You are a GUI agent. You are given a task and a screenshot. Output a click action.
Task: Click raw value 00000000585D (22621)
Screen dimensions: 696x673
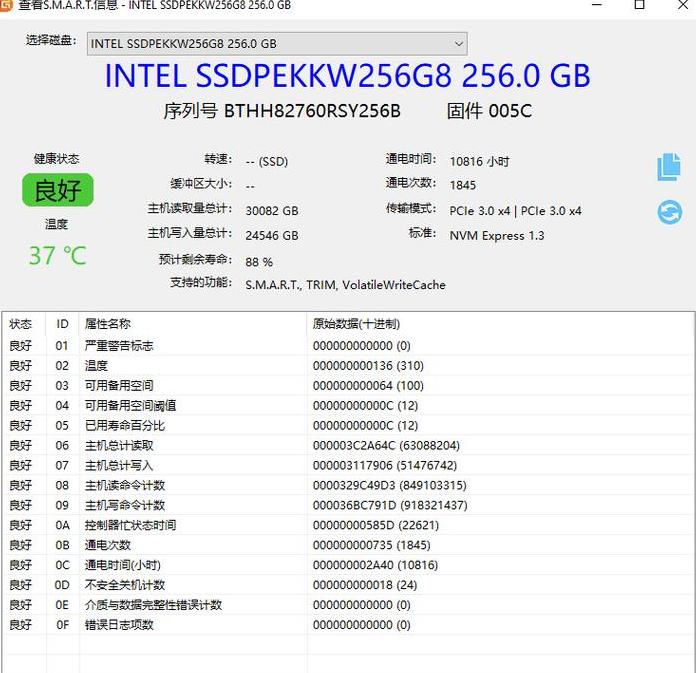click(x=376, y=525)
